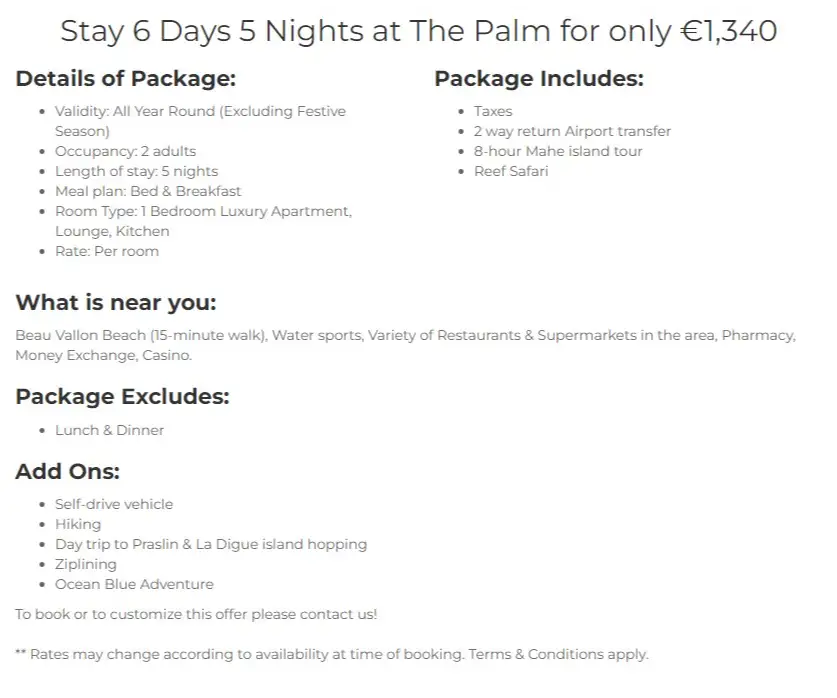
Task: Click the What is near you heading
Action: coord(116,303)
